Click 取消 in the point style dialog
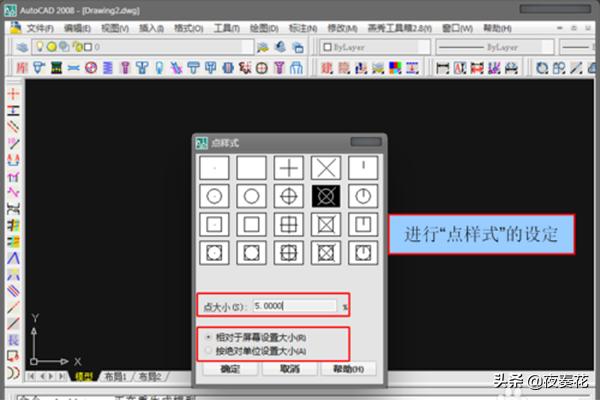This screenshot has width=600, height=400. coord(290,369)
